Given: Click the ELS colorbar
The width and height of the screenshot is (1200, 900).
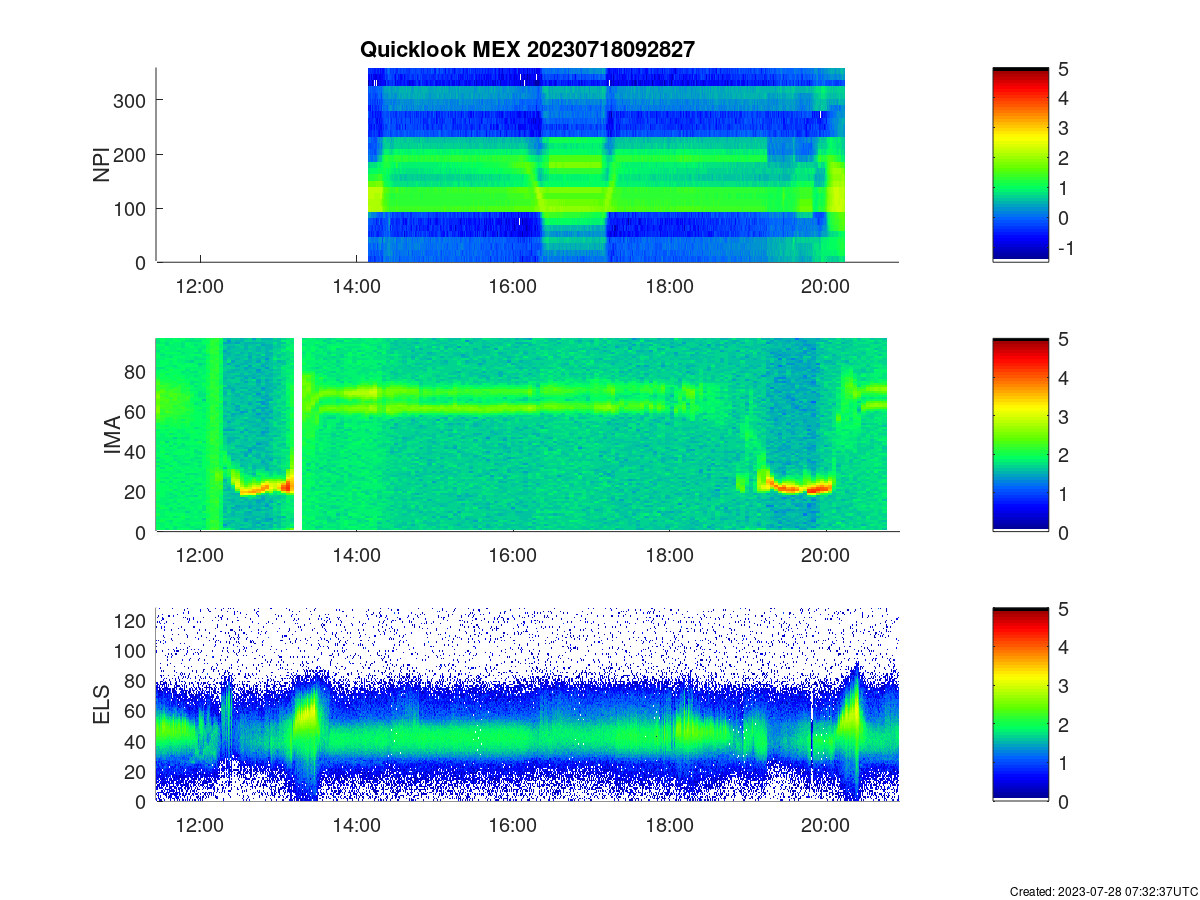Looking at the screenshot, I should pyautogui.click(x=1020, y=705).
